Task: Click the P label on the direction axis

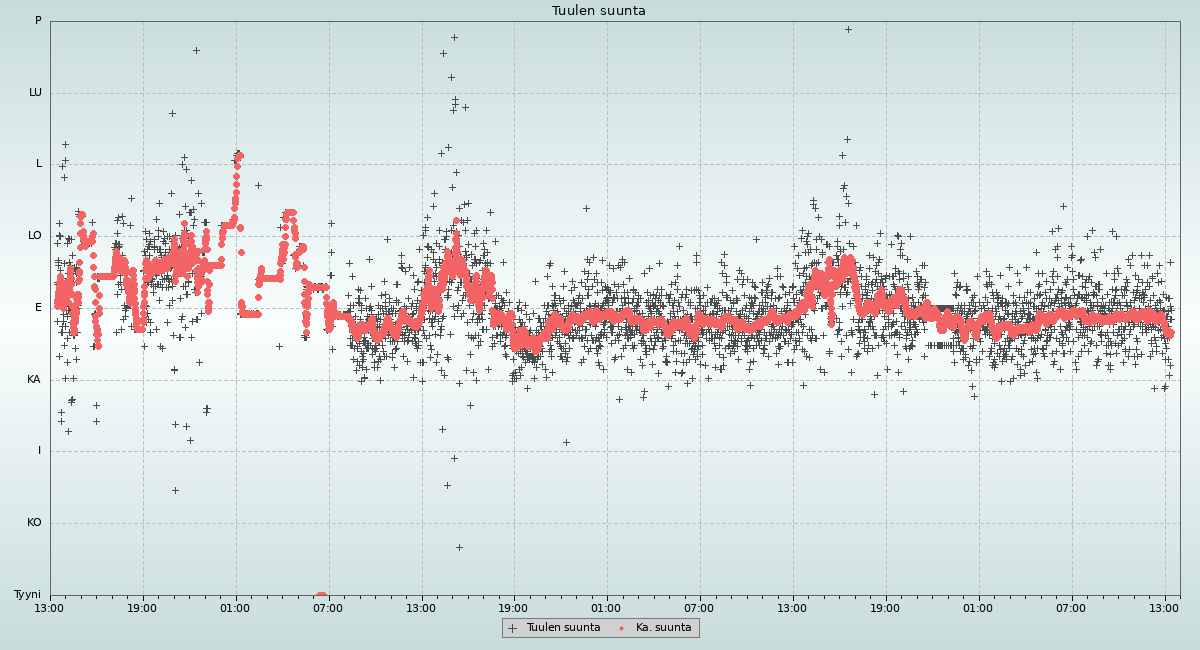Action: point(38,21)
